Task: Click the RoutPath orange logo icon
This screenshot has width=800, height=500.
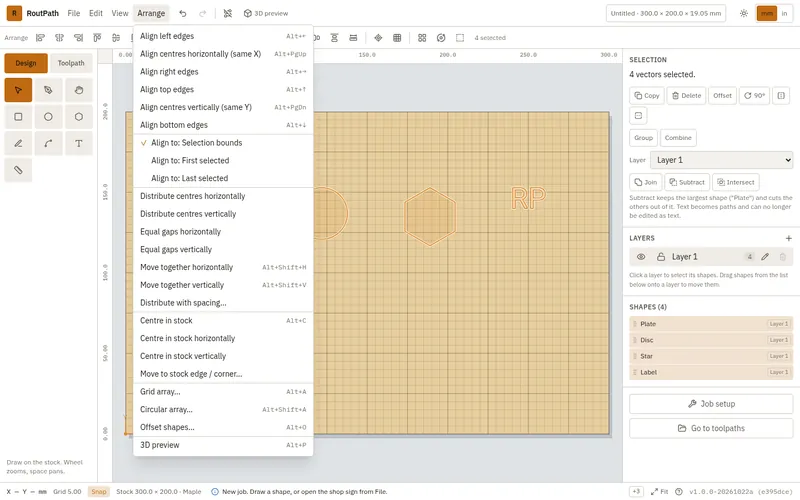Action: 14,13
